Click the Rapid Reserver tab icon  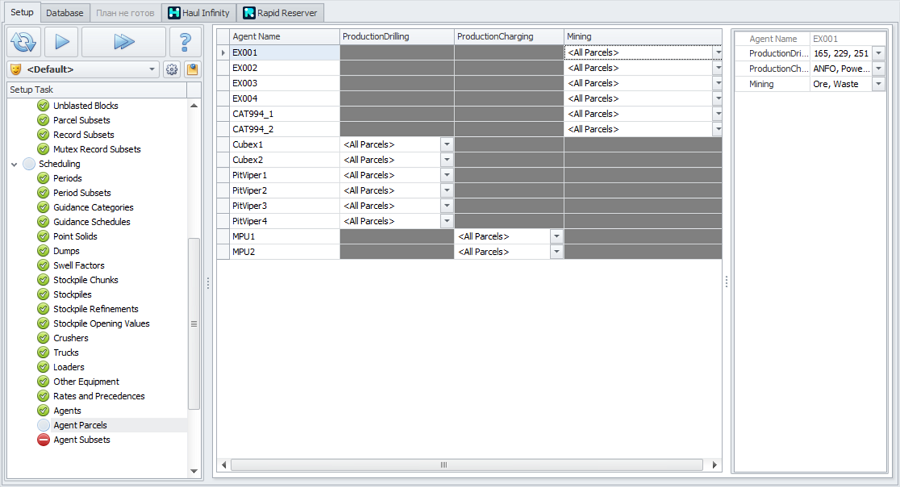249,13
